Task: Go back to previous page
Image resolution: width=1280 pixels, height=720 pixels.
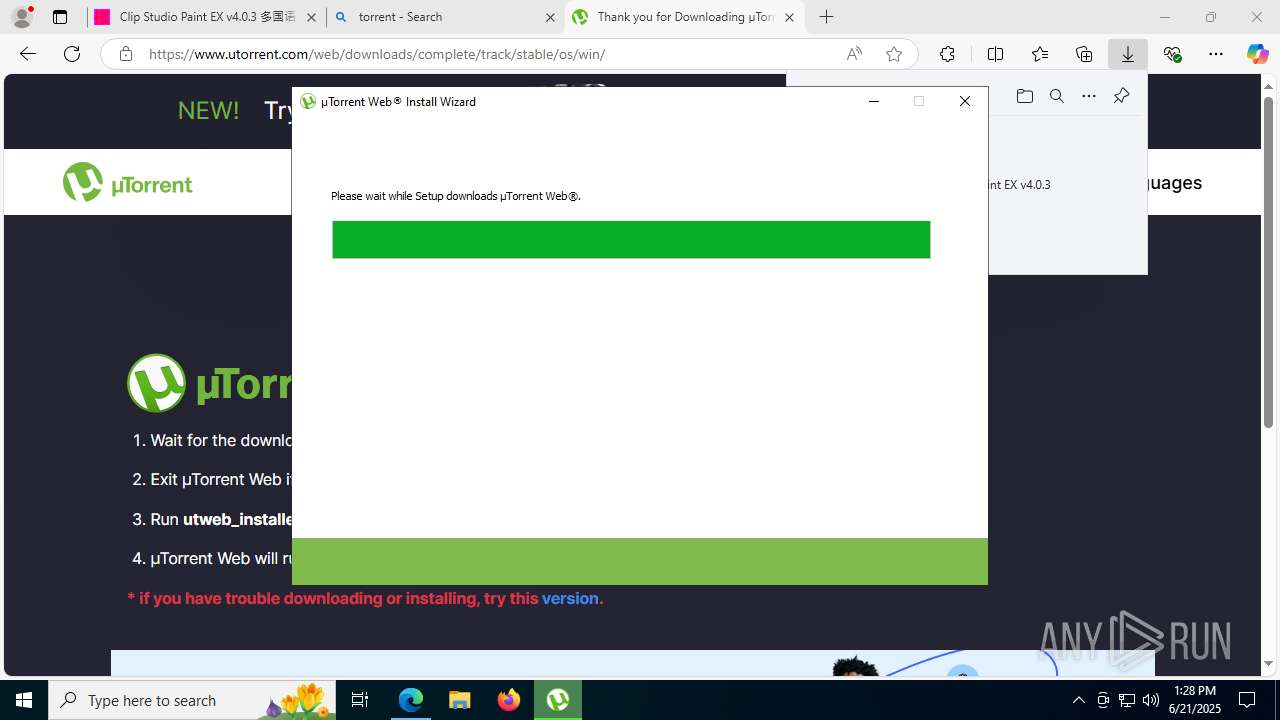Action: click(28, 54)
